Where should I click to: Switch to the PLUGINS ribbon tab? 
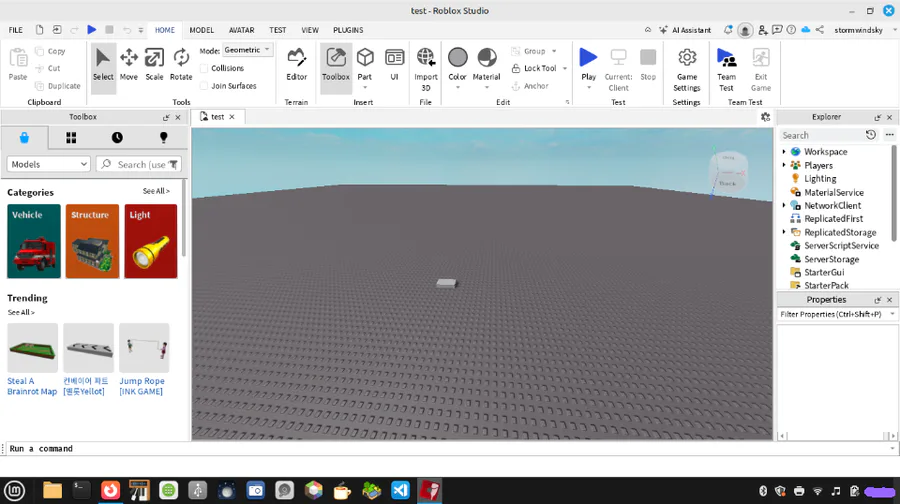tap(348, 30)
